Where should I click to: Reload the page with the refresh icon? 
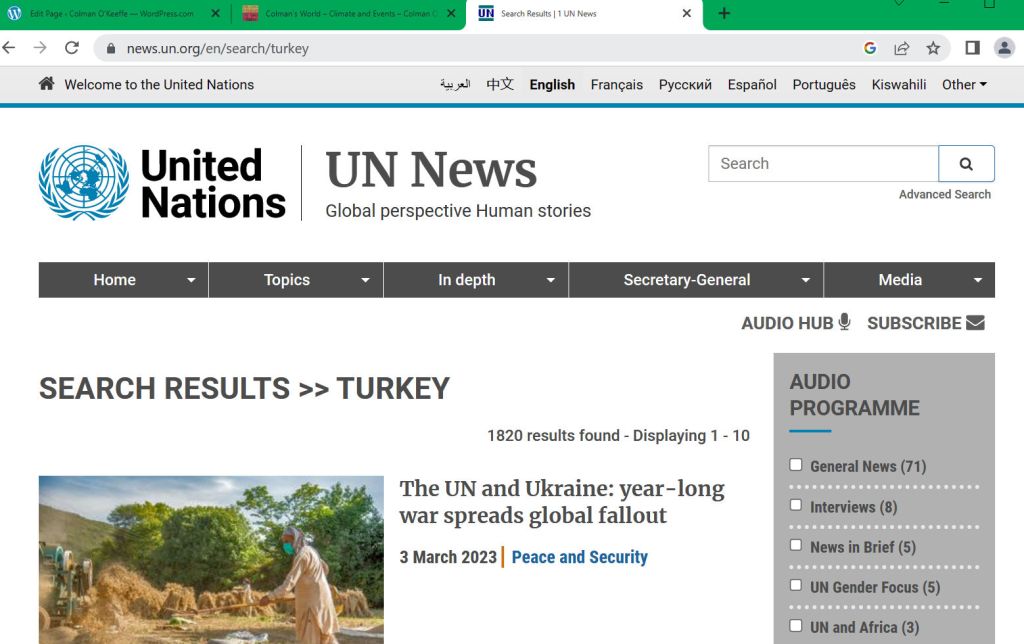click(72, 48)
